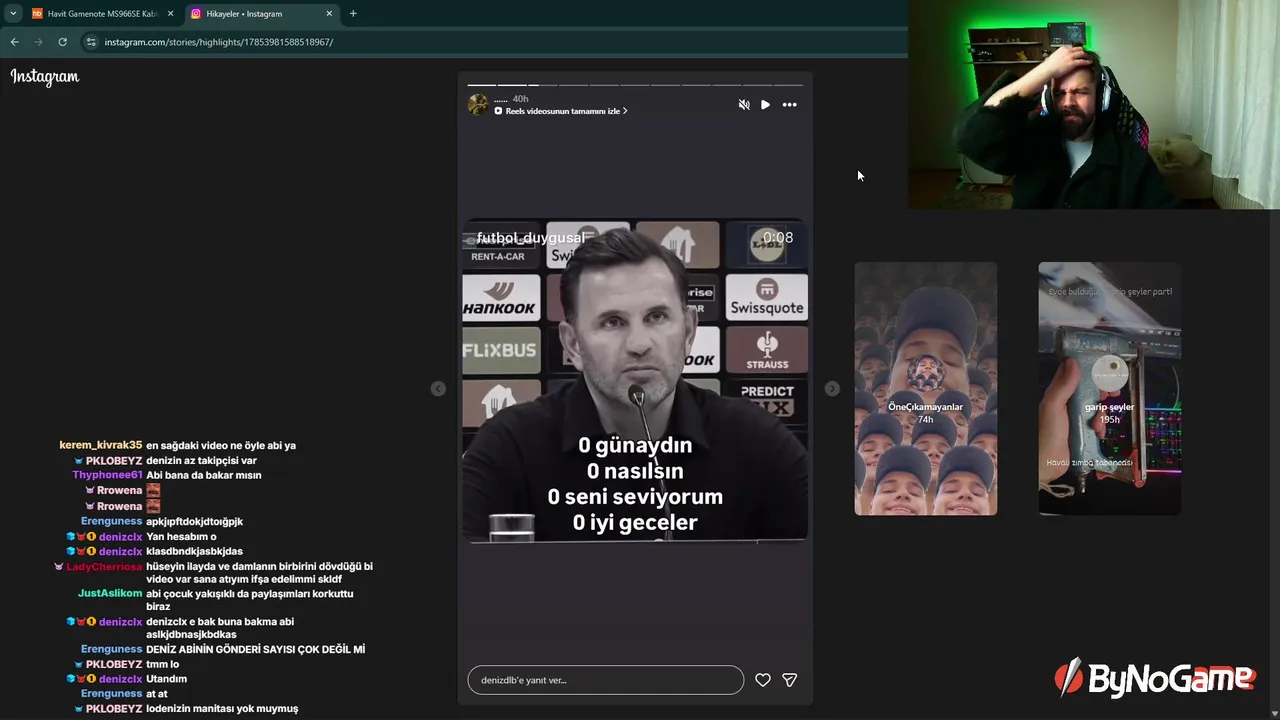Open the story's three-dot options menu
Viewport: 1280px width, 720px height.
[789, 105]
